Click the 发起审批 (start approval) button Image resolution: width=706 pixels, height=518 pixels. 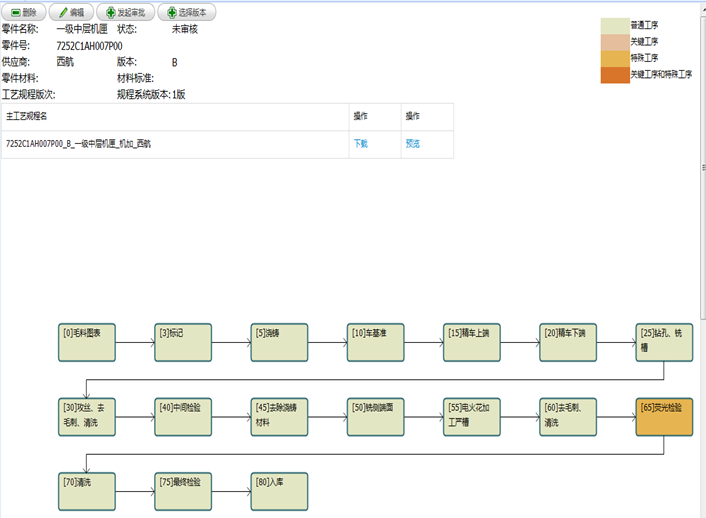(x=127, y=12)
